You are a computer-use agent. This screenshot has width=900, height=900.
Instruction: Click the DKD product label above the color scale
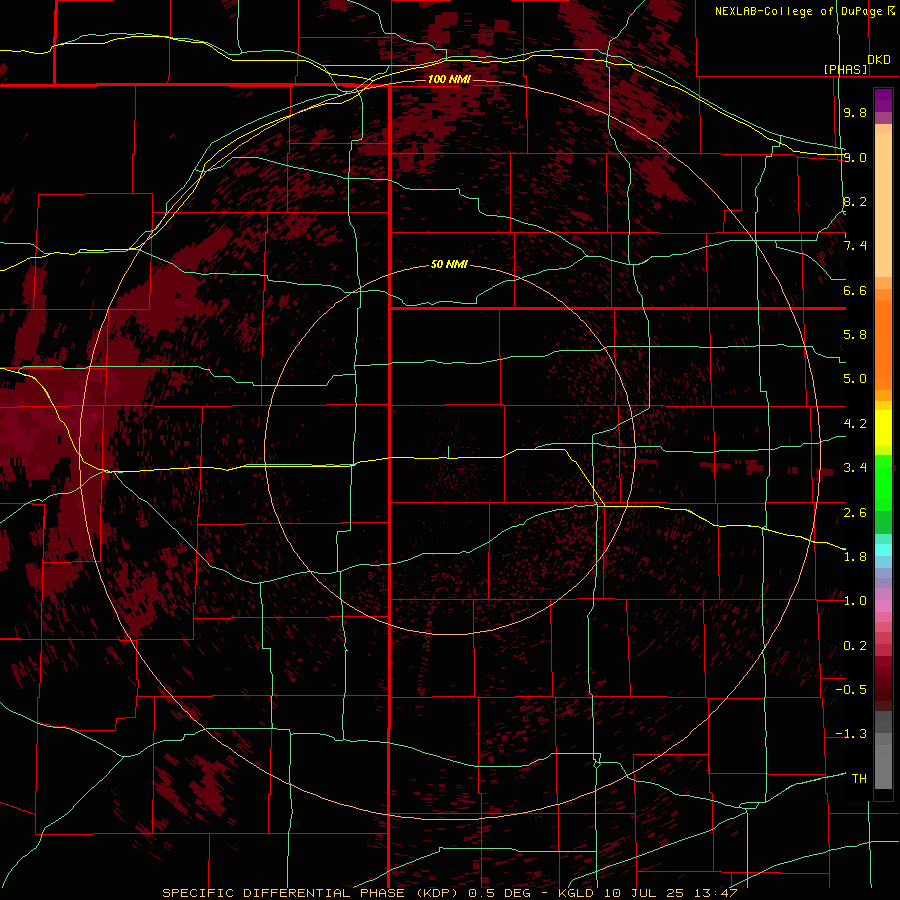coord(879,60)
